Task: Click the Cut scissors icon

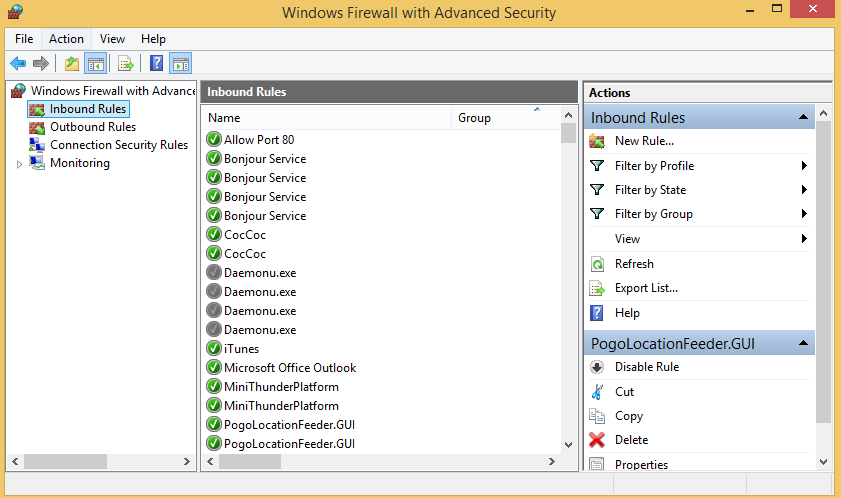Action: point(597,392)
